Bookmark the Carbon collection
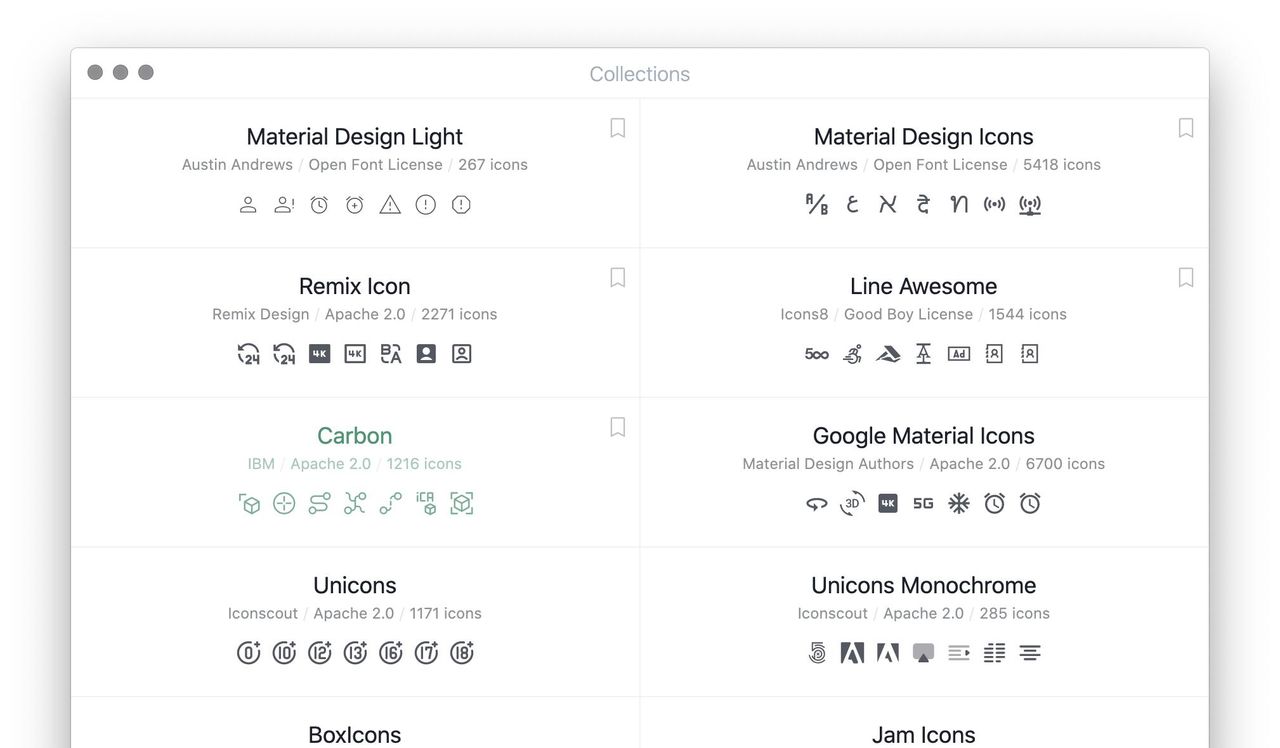Viewport: 1280px width, 748px height. (x=618, y=427)
